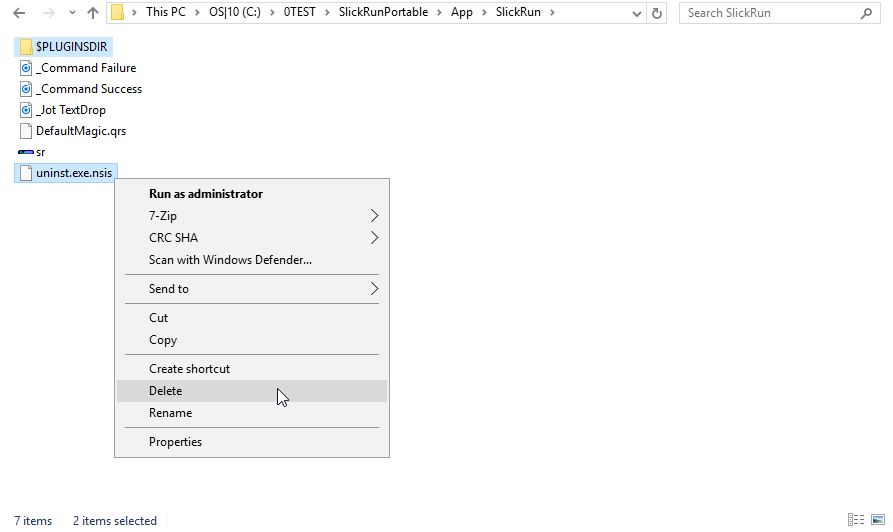Open Properties from context menu

click(x=252, y=442)
